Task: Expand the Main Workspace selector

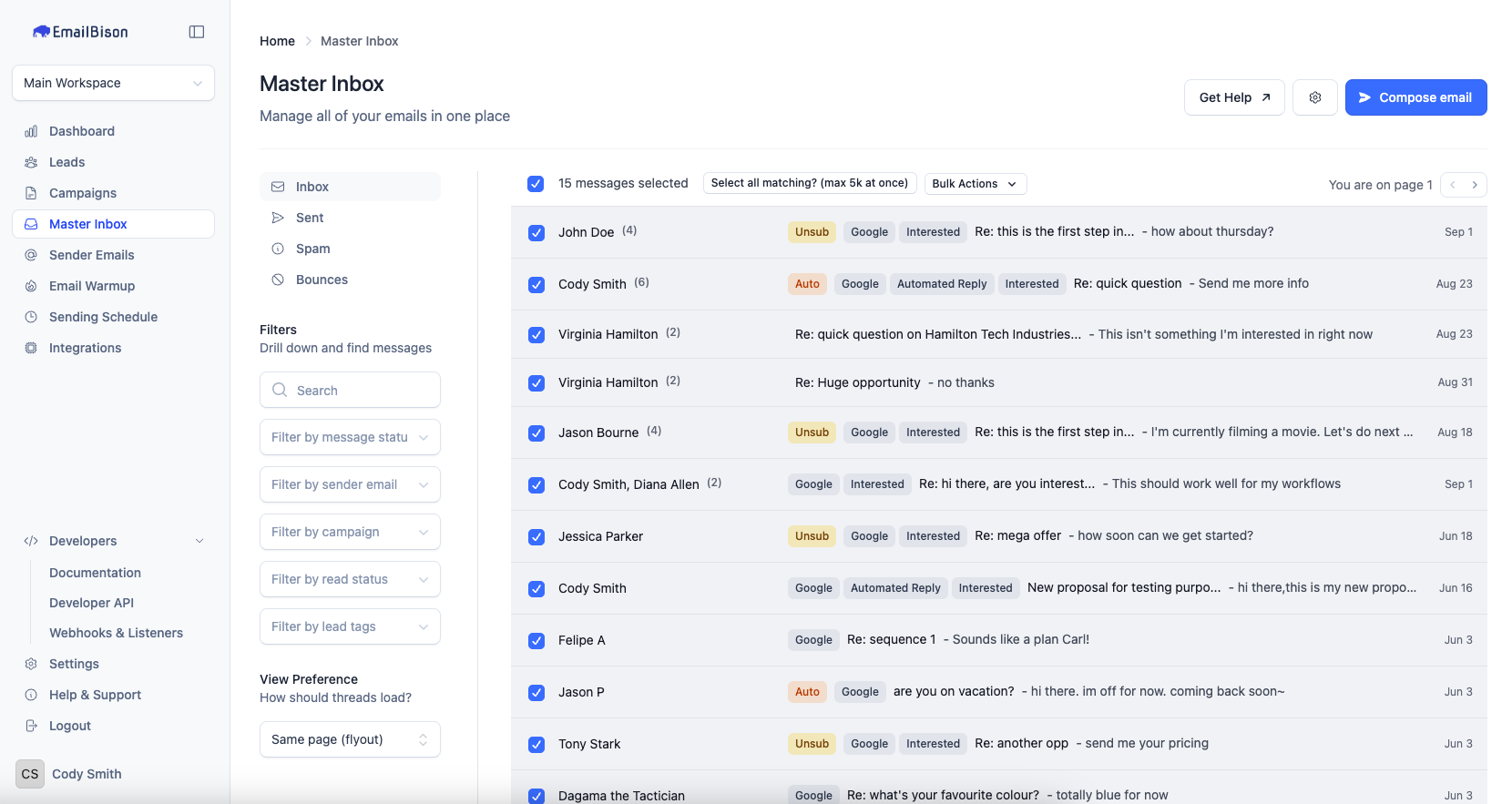Action: (x=113, y=83)
